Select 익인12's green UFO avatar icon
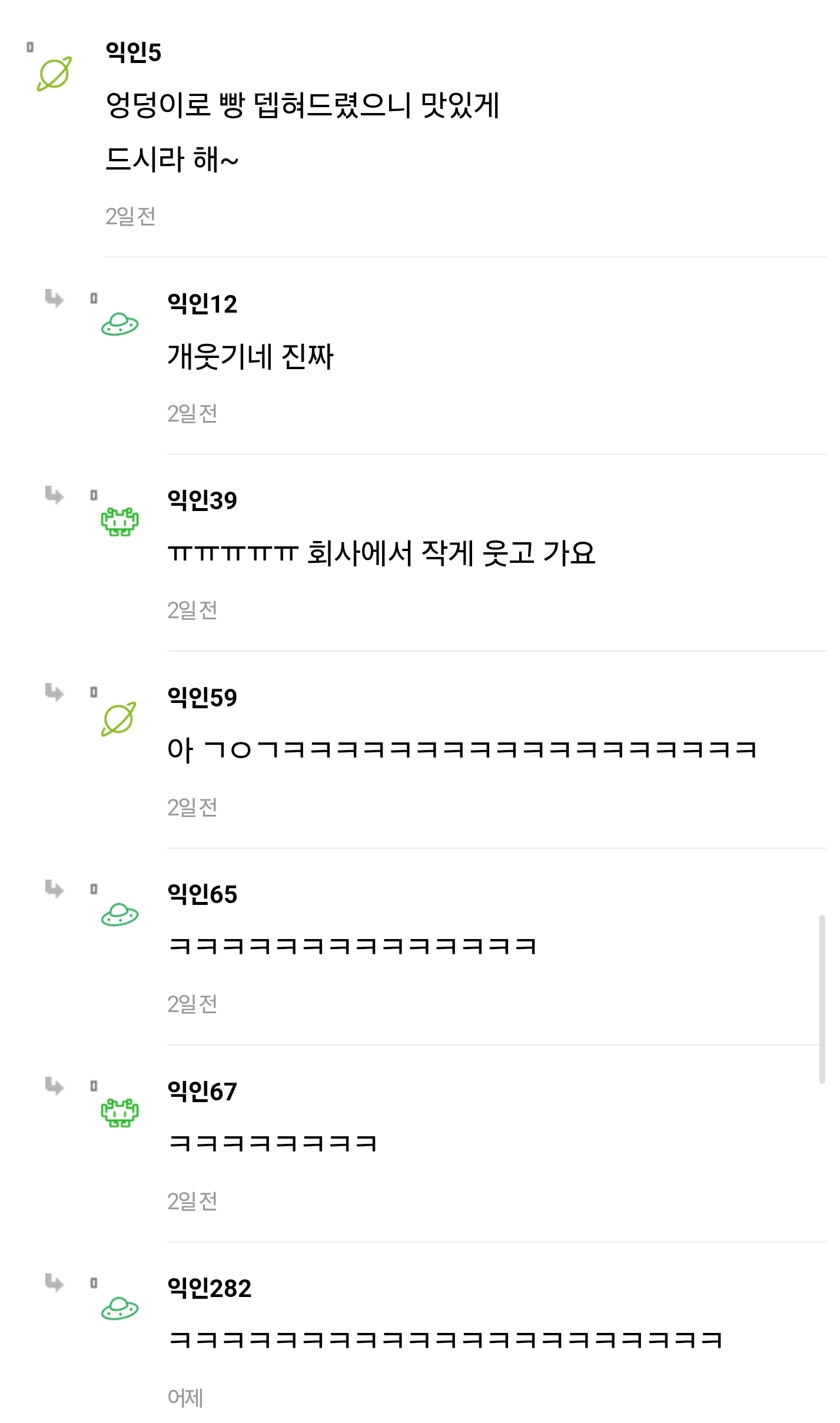Screen dimensions: 840x1423 (x=121, y=324)
